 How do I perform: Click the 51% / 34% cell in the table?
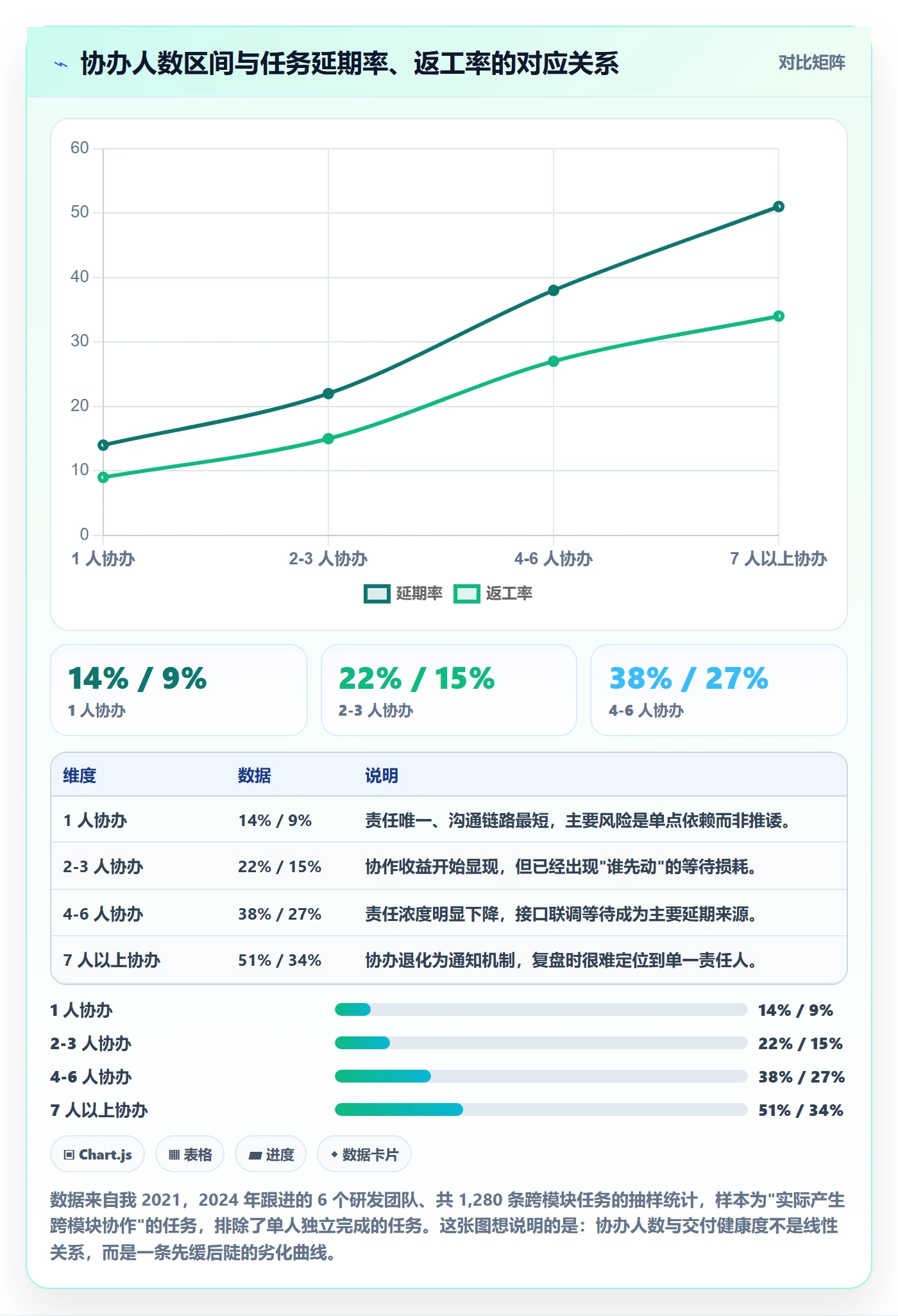[x=280, y=960]
